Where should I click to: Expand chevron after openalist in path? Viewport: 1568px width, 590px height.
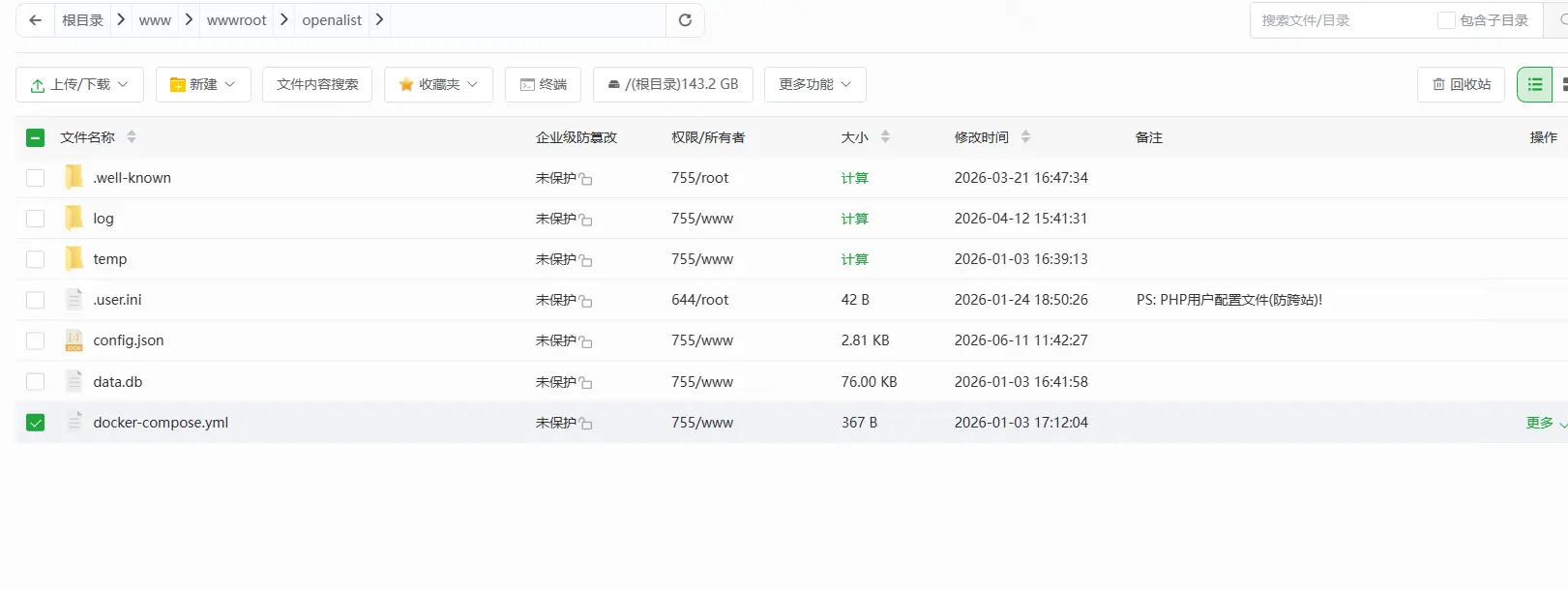[379, 19]
